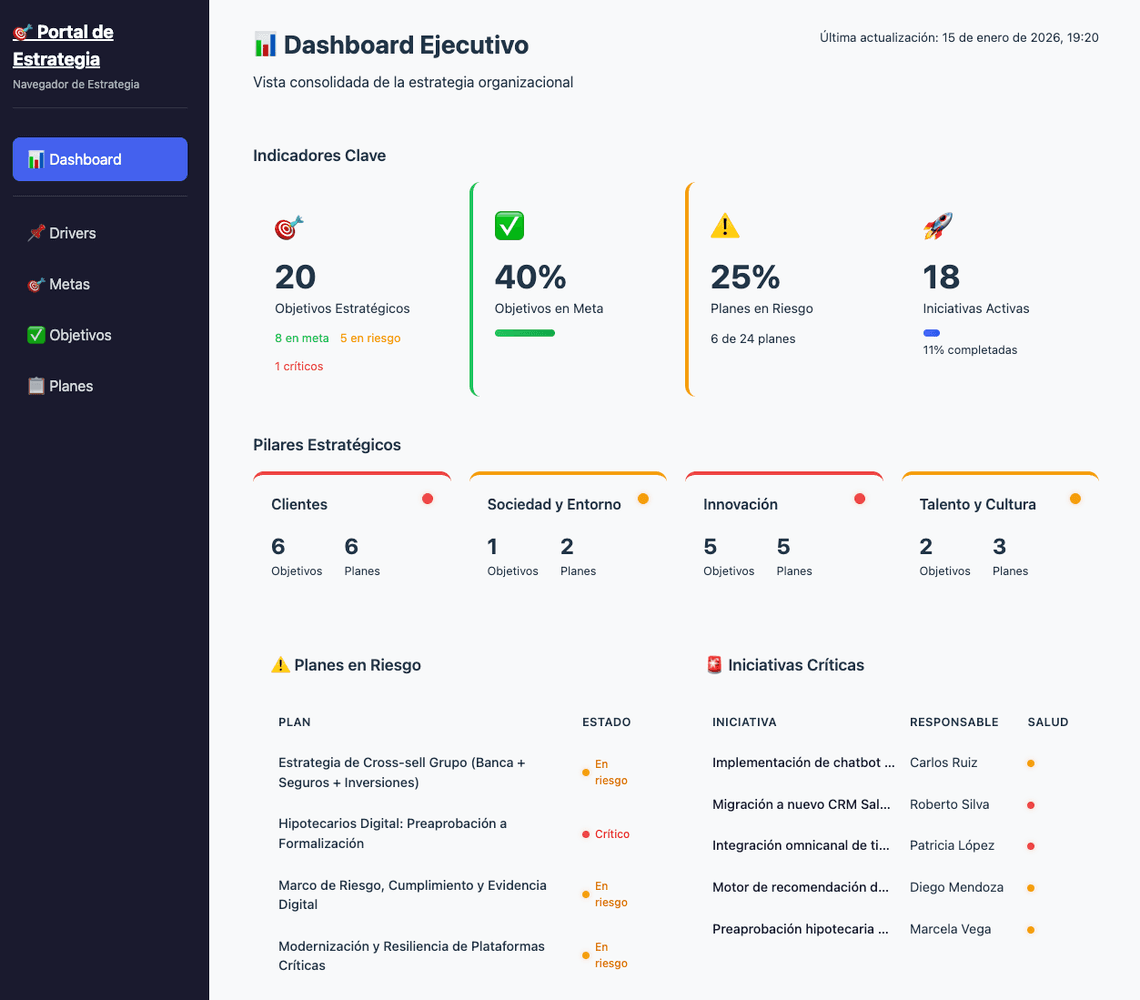This screenshot has height=1000, width=1140.
Task: Click the blue Iniciativas Activas progress bar
Action: tap(931, 333)
